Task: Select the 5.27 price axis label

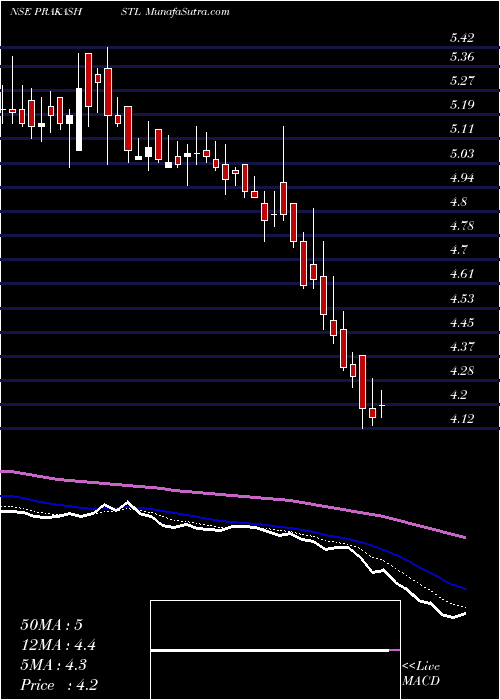Action: pyautogui.click(x=462, y=81)
